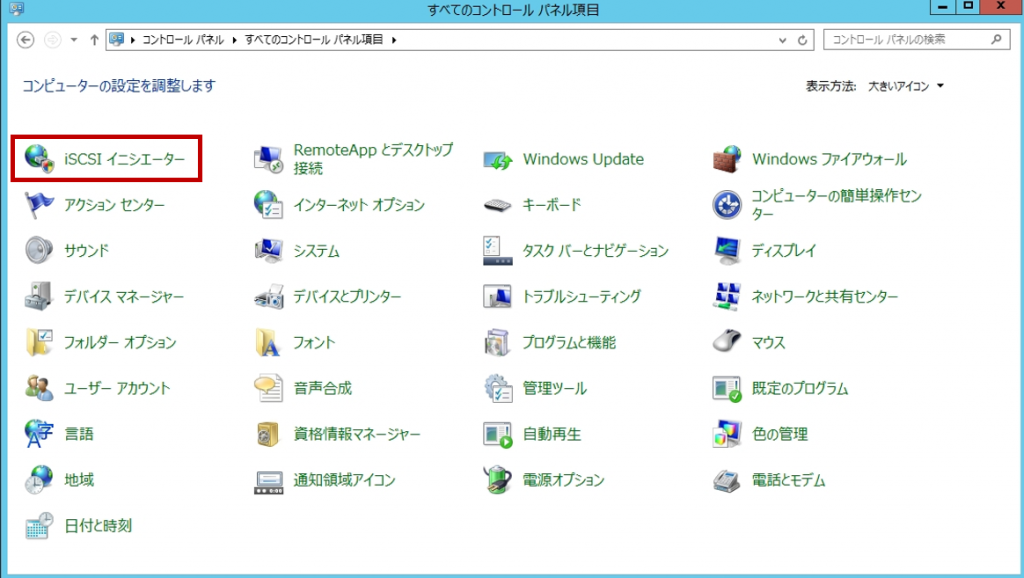Open the コンピューターの簡単操作センター icon

click(727, 205)
